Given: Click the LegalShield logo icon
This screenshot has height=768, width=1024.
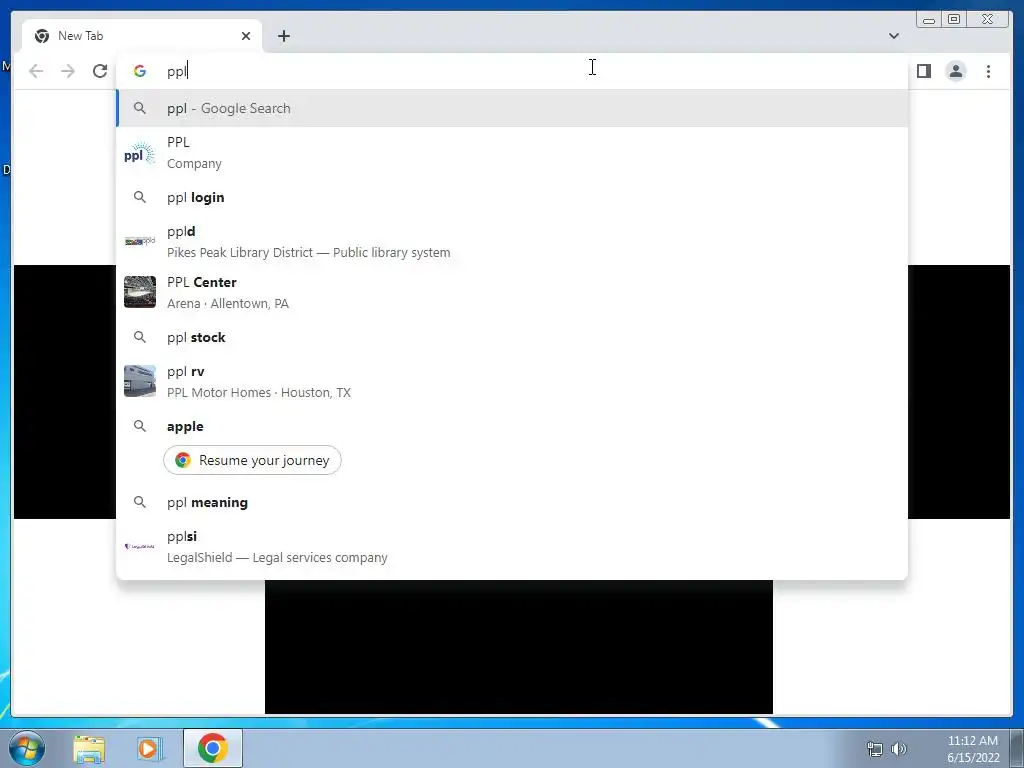Looking at the screenshot, I should pos(140,547).
